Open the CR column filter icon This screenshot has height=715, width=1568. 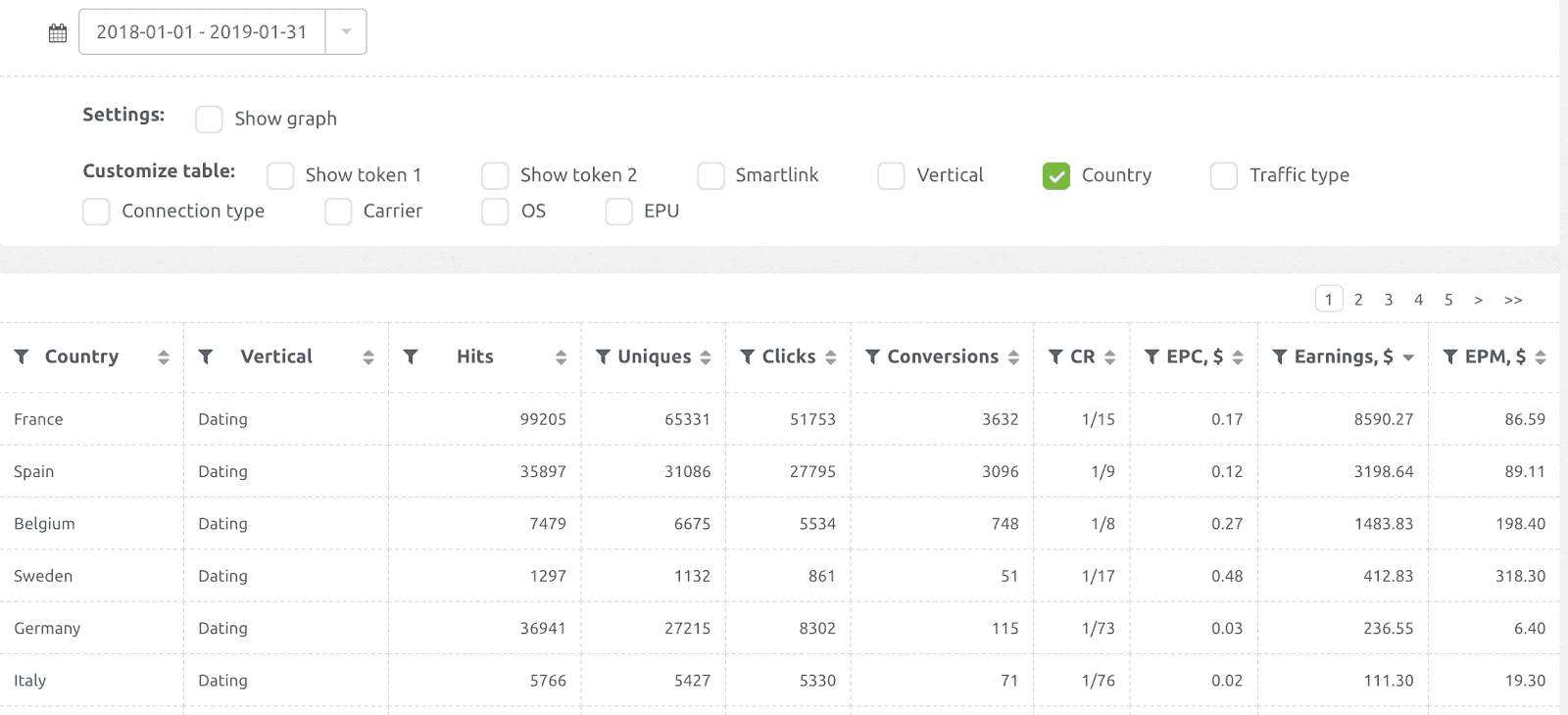pyautogui.click(x=1055, y=357)
